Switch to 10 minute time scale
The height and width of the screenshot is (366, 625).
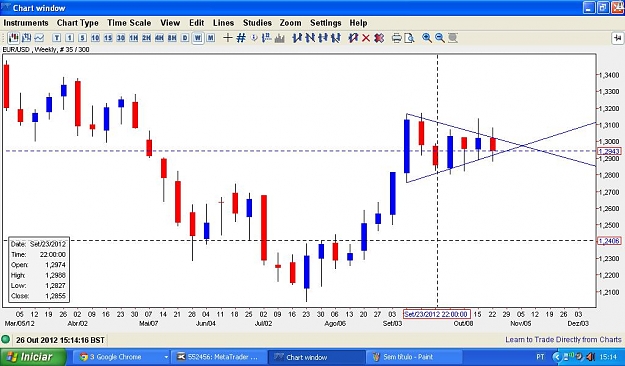tap(95, 38)
